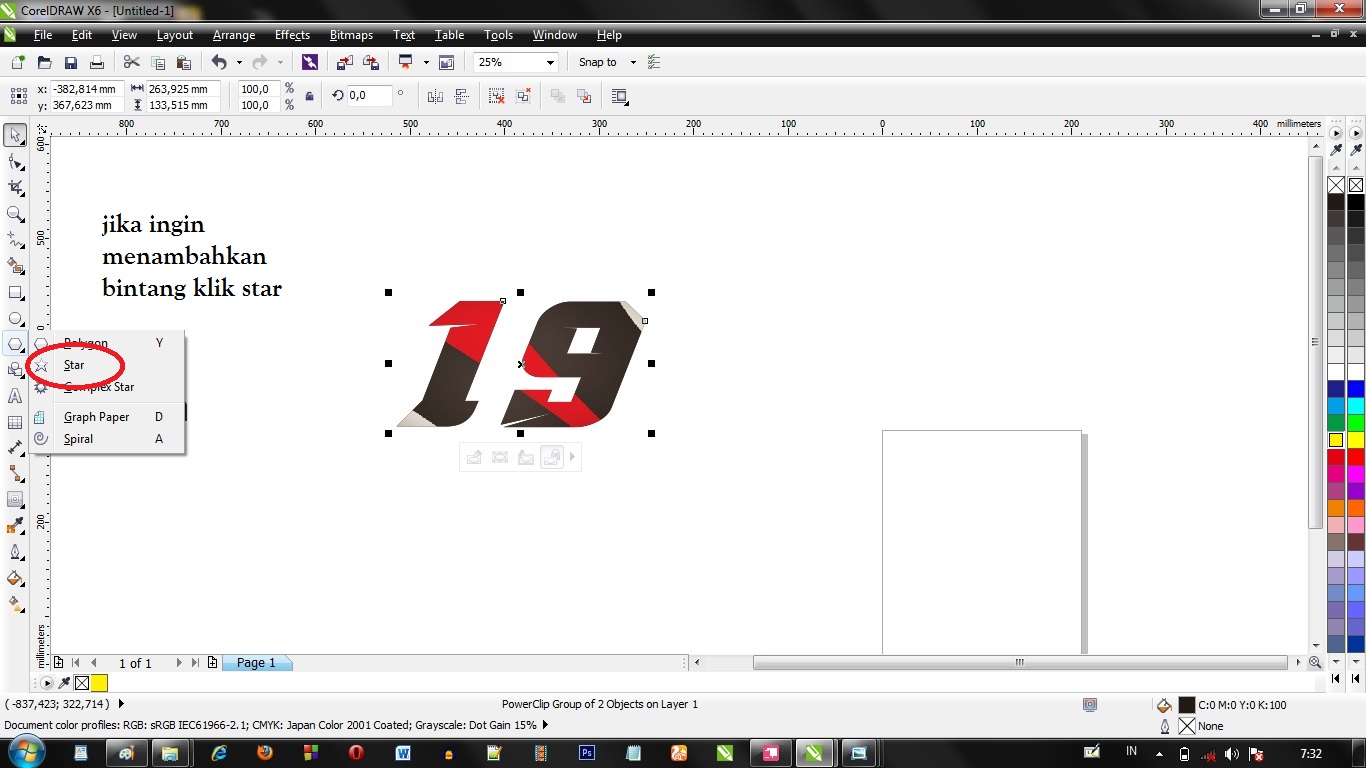The width and height of the screenshot is (1366, 768).
Task: Open the Smart Fill tool
Action: click(x=15, y=266)
